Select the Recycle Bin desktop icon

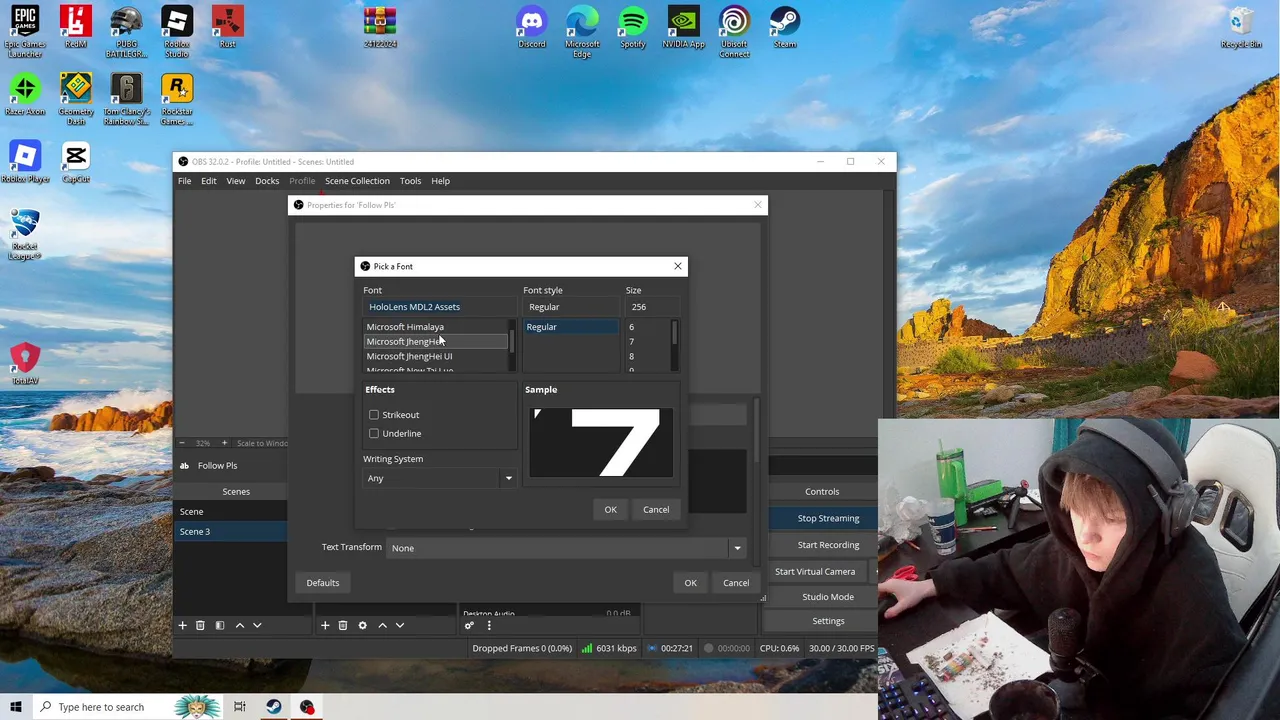tap(1240, 27)
